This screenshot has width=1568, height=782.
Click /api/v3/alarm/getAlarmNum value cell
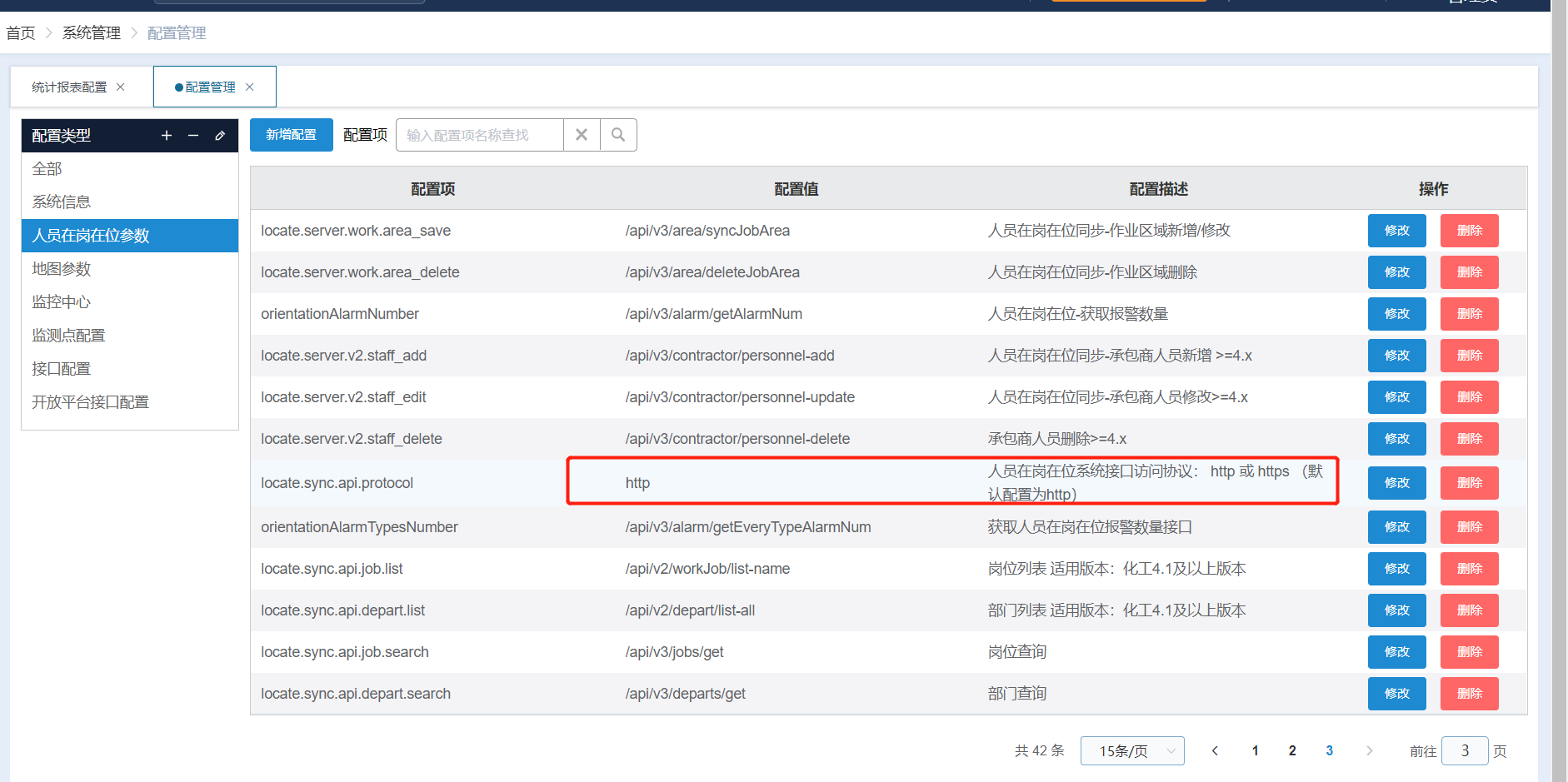click(x=714, y=314)
